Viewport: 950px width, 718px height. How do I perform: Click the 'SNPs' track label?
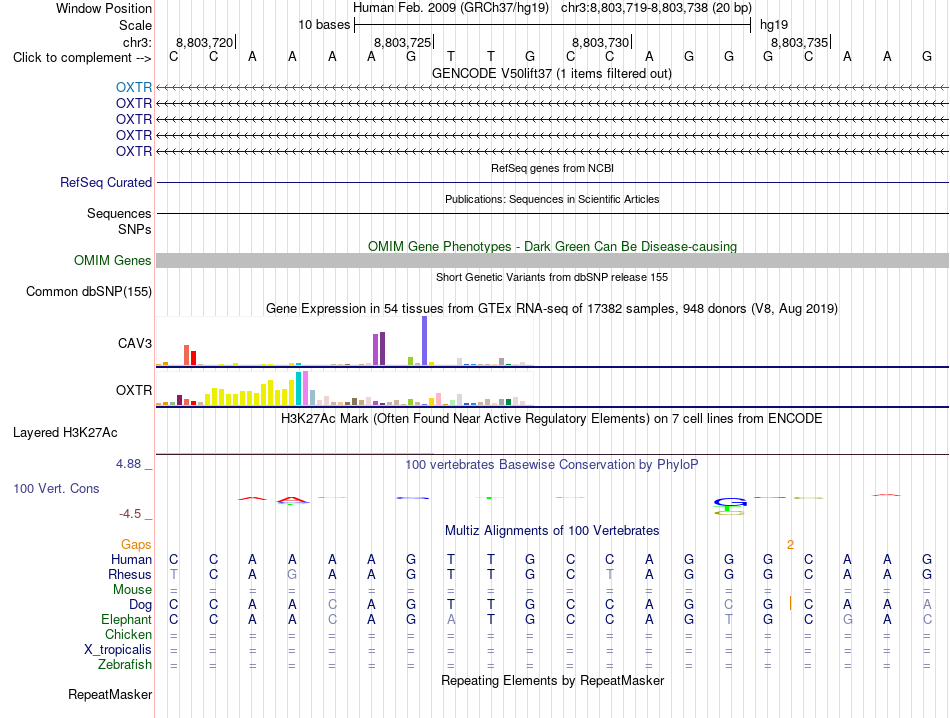click(135, 230)
